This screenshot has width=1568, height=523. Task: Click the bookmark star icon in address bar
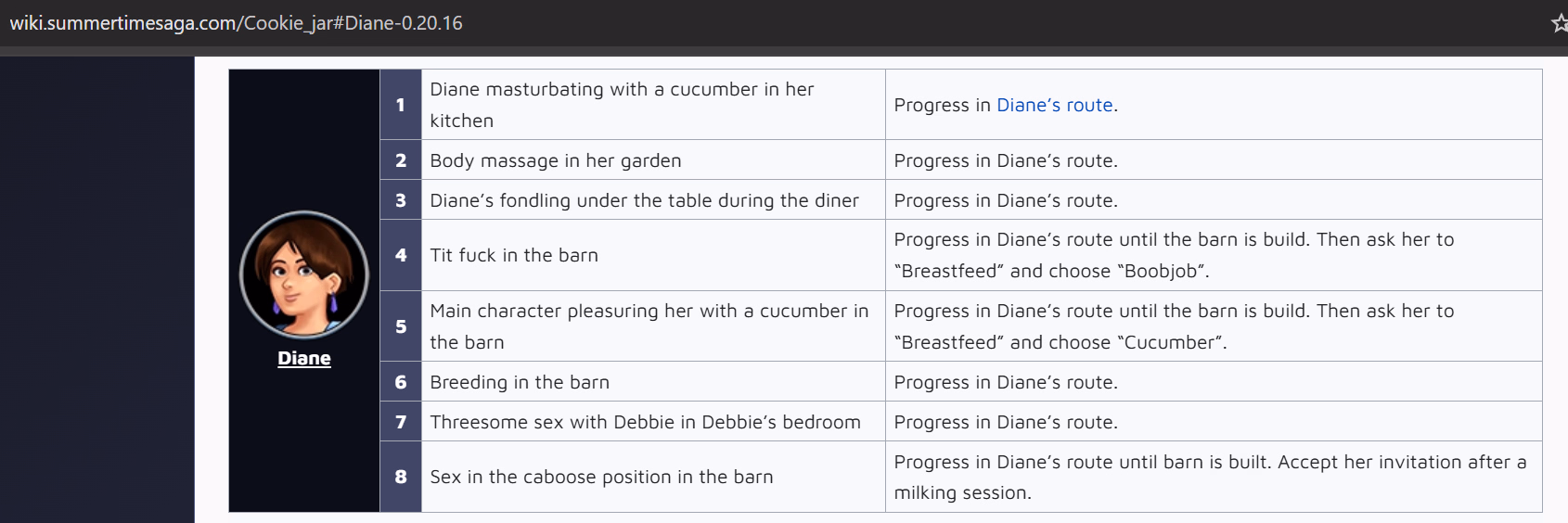pos(1559,23)
